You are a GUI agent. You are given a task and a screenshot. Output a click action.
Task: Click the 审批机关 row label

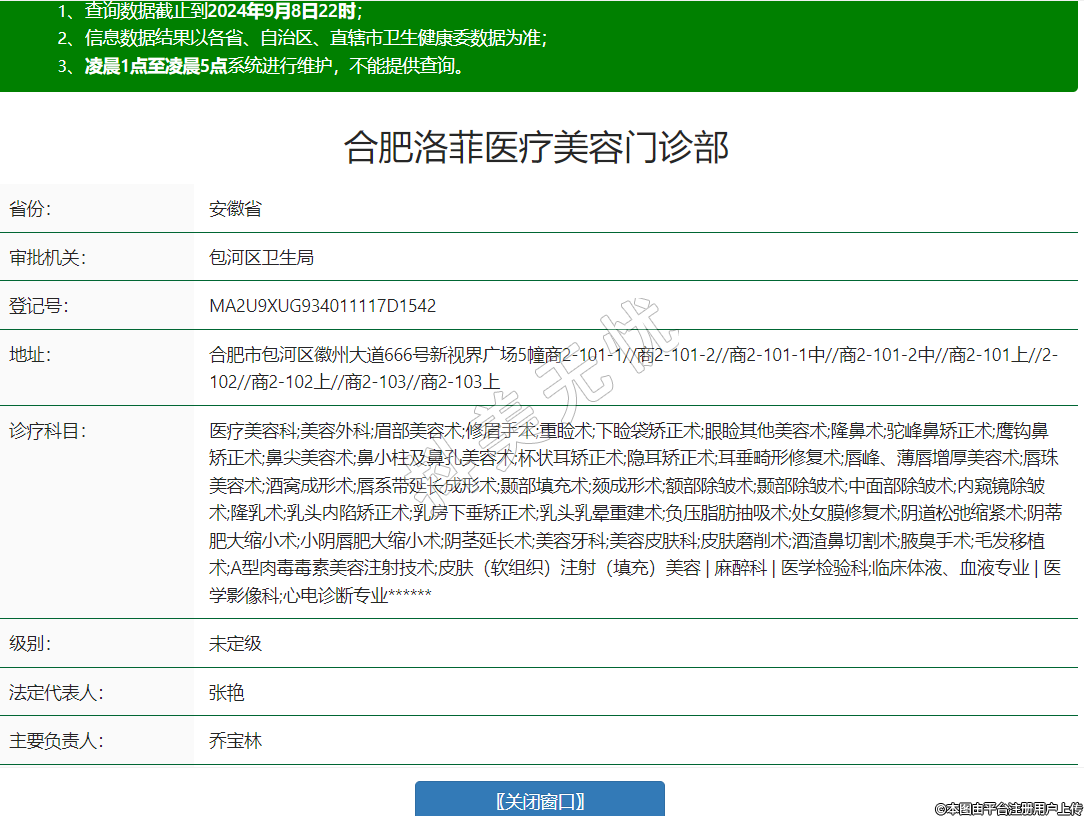47,257
